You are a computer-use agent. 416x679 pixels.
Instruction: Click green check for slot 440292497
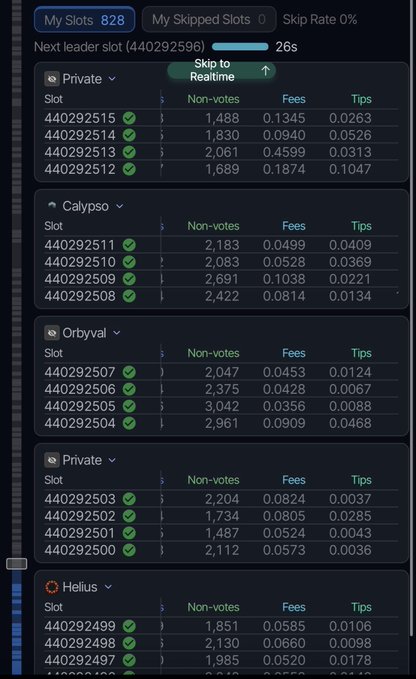tap(129, 660)
